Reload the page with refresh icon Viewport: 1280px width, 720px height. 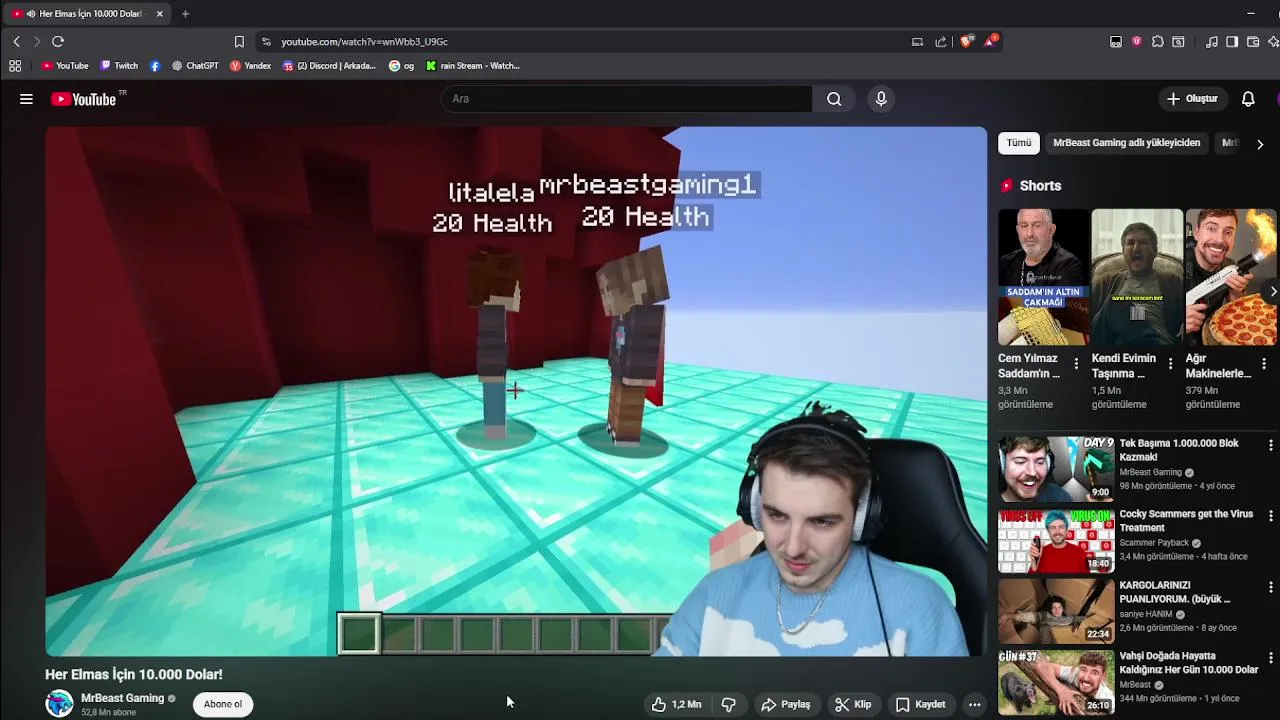click(58, 41)
